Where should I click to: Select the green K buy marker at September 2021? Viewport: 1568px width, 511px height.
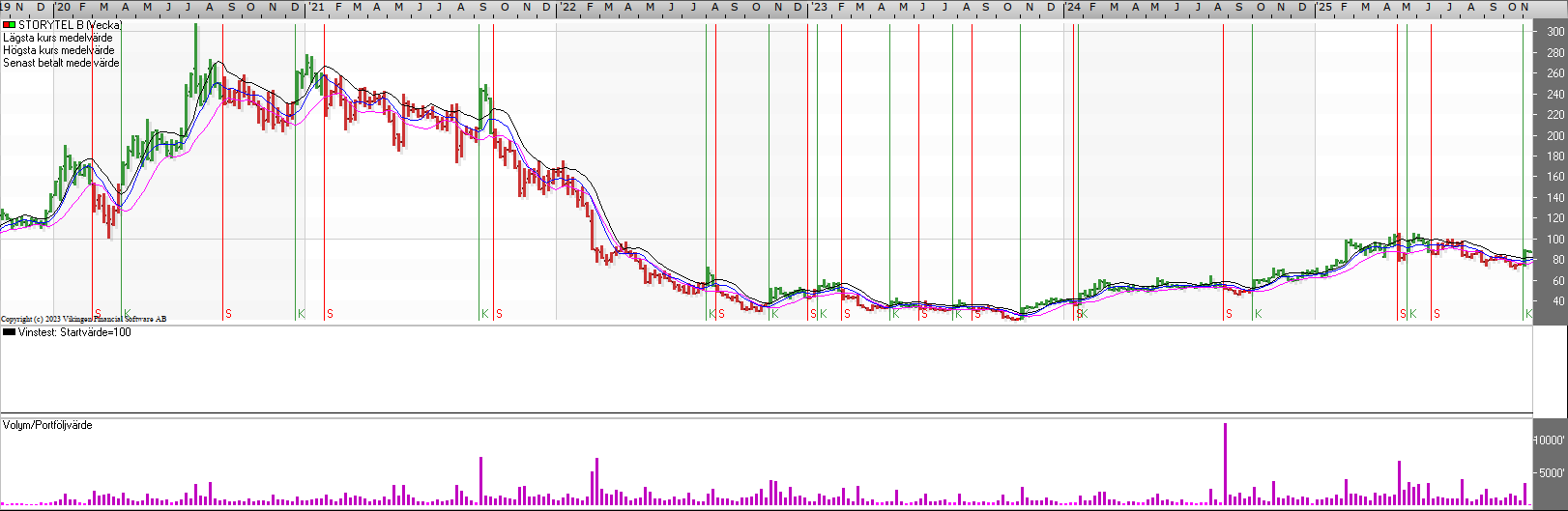coord(484,314)
